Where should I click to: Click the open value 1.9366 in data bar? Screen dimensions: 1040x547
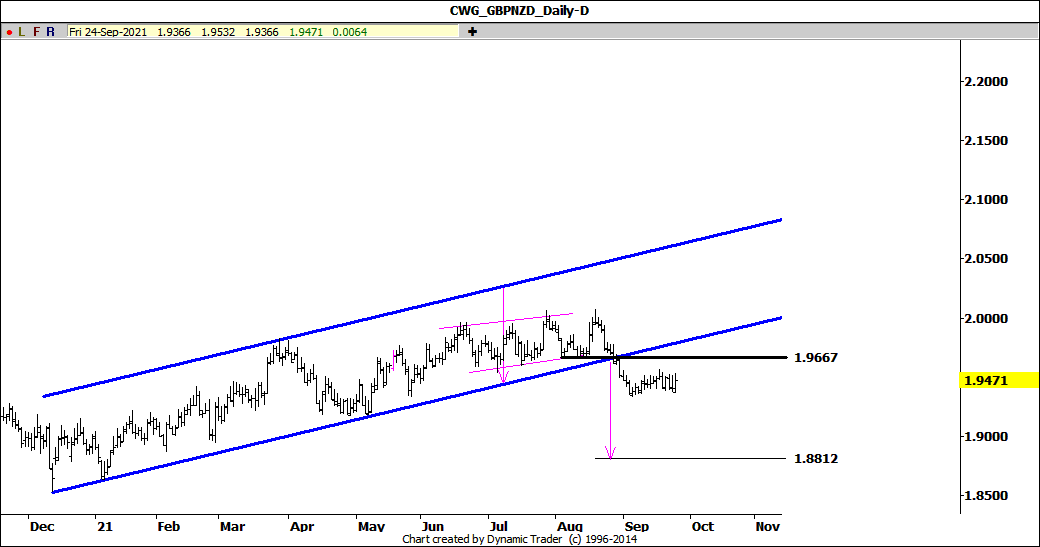point(174,32)
